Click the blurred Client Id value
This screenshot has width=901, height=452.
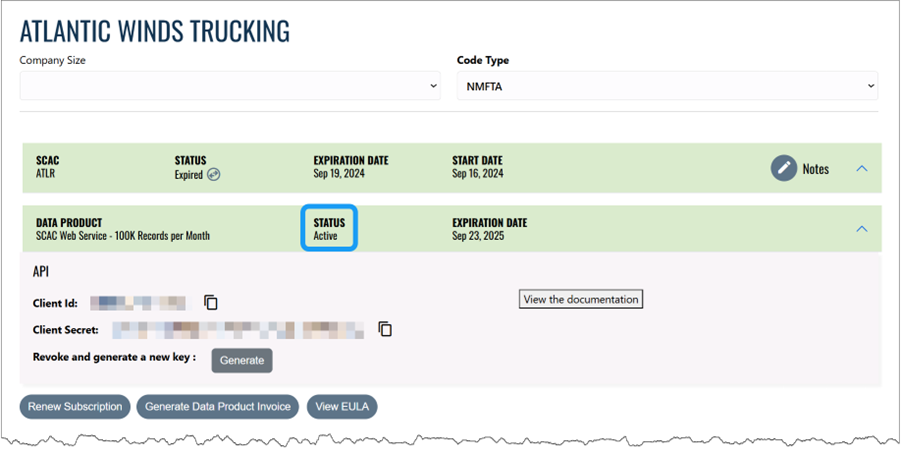point(138,303)
